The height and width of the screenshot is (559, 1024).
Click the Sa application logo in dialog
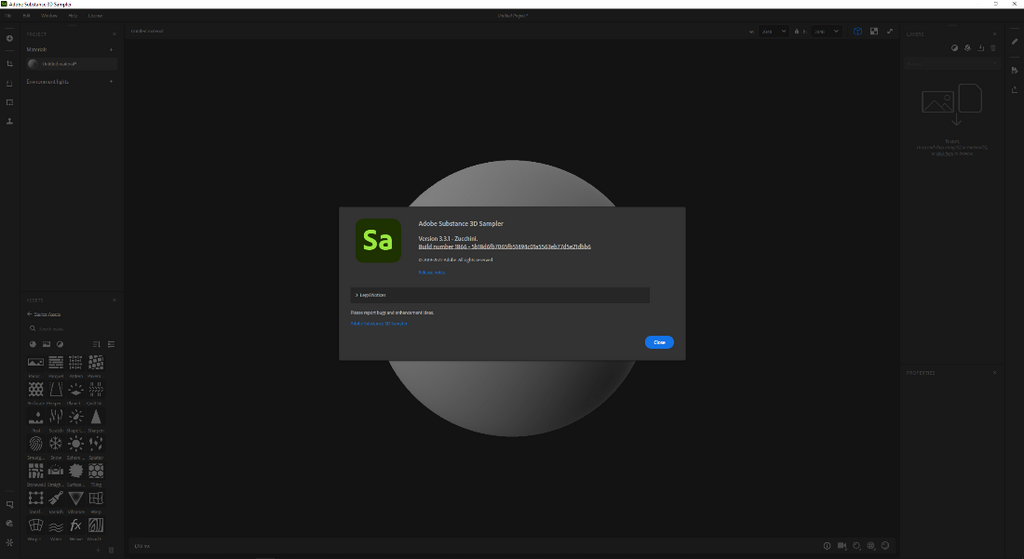(x=378, y=240)
